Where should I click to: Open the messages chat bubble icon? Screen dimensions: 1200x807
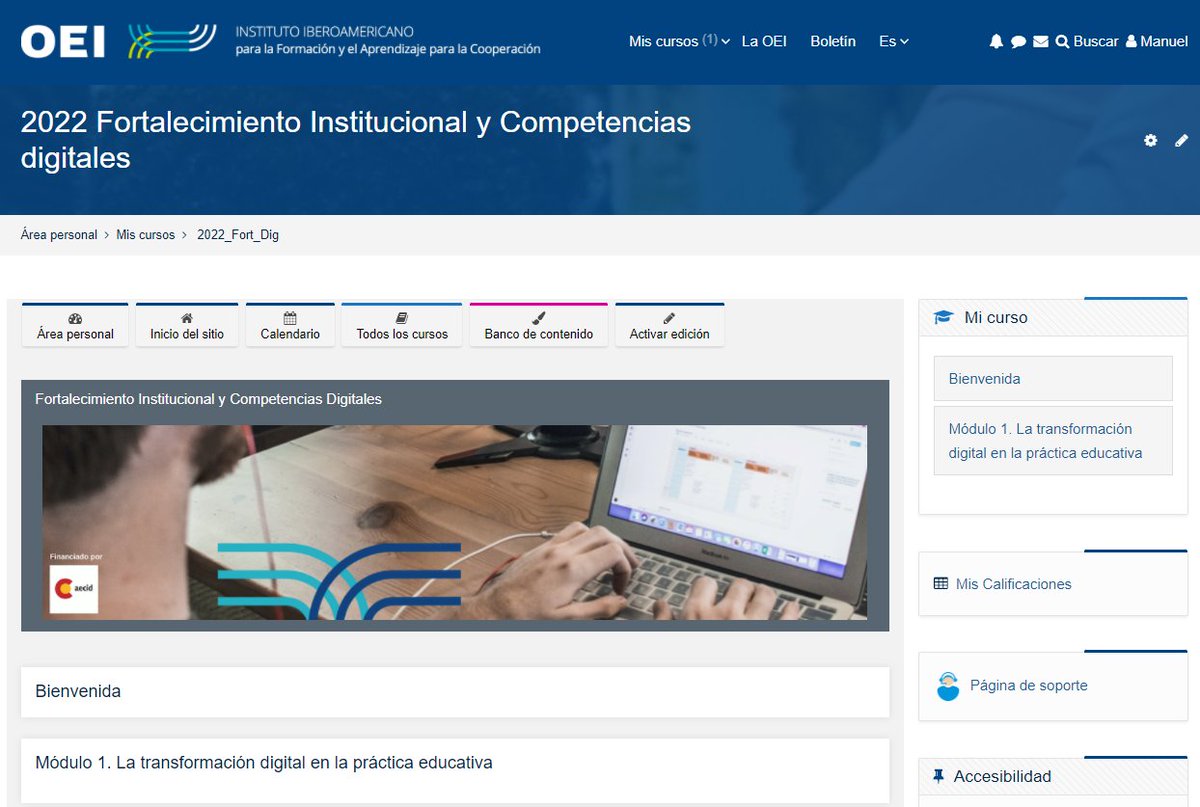point(1018,41)
